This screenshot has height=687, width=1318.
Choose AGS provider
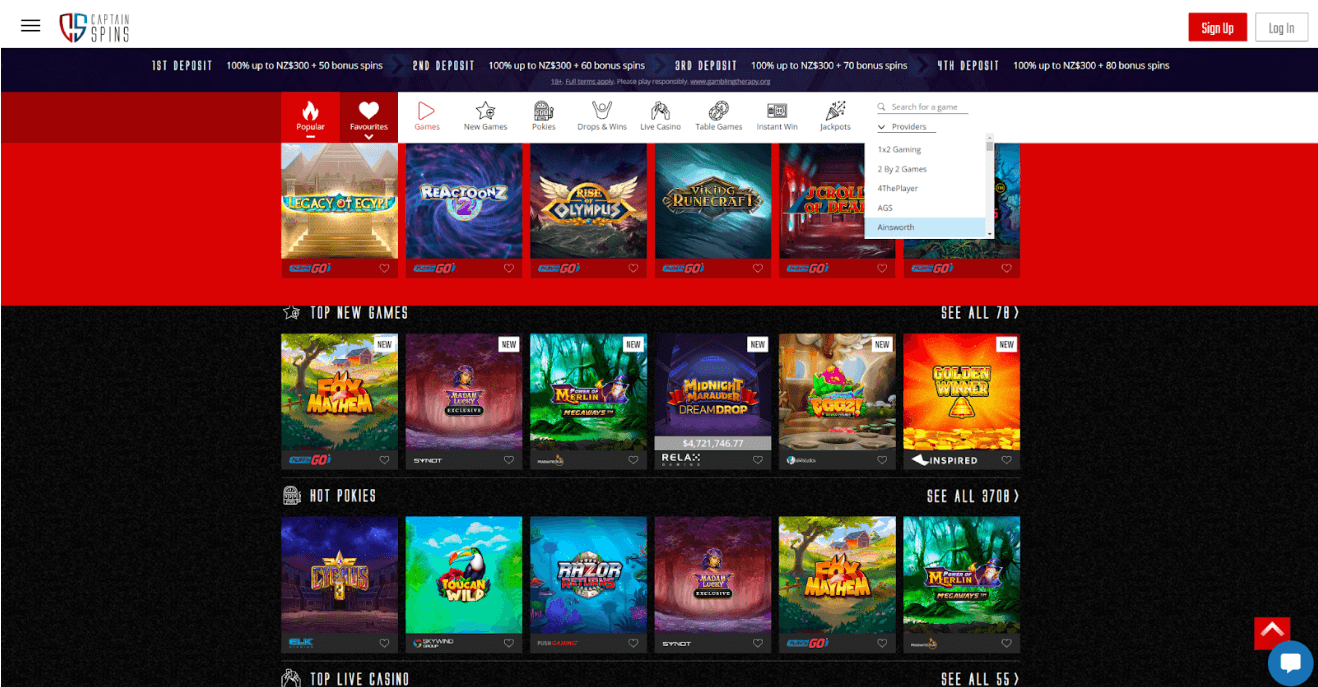coord(925,208)
